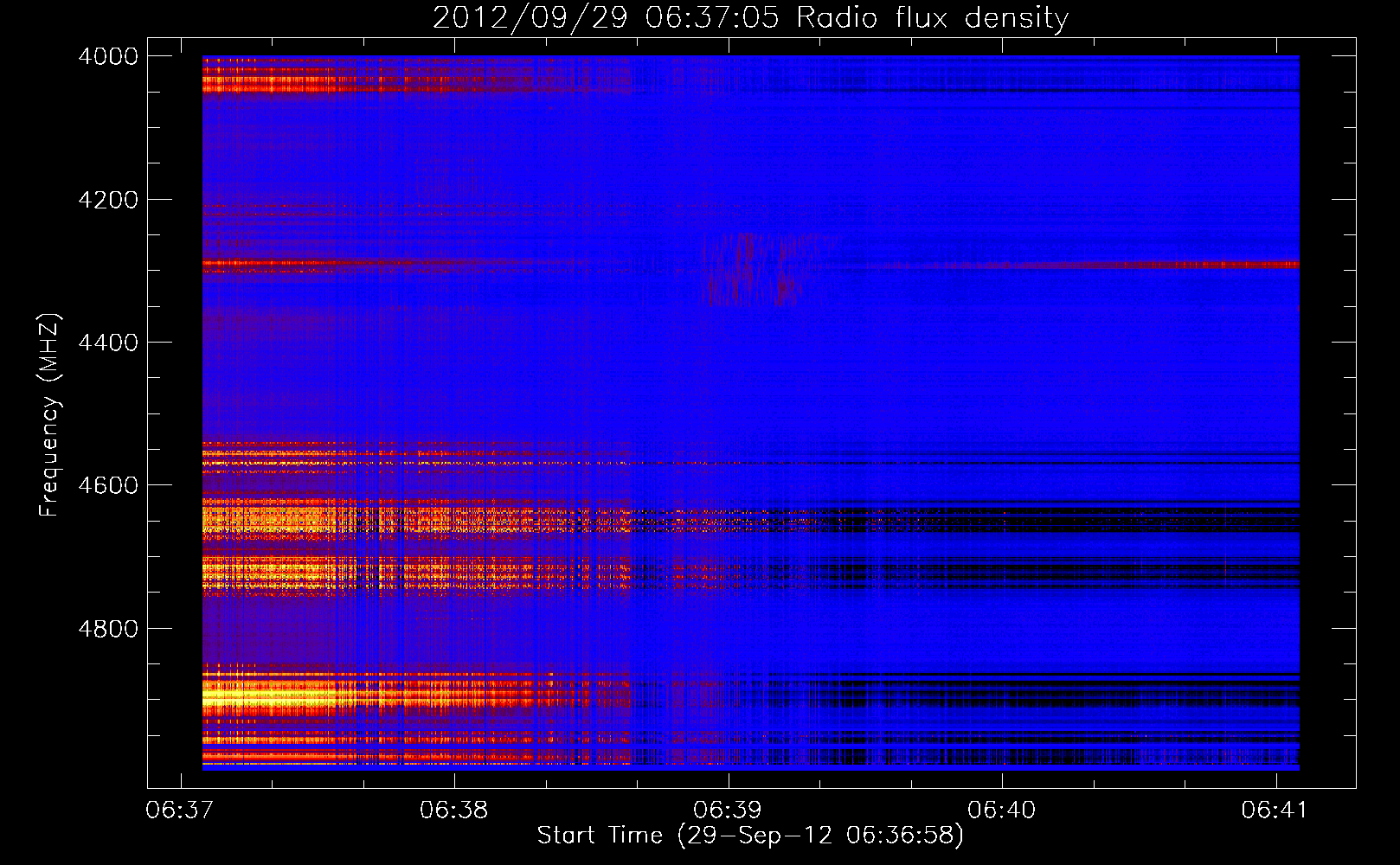
Task: Click the plot title '2012/09/29 06:37:05 Radio flux density'
Action: coord(750,17)
